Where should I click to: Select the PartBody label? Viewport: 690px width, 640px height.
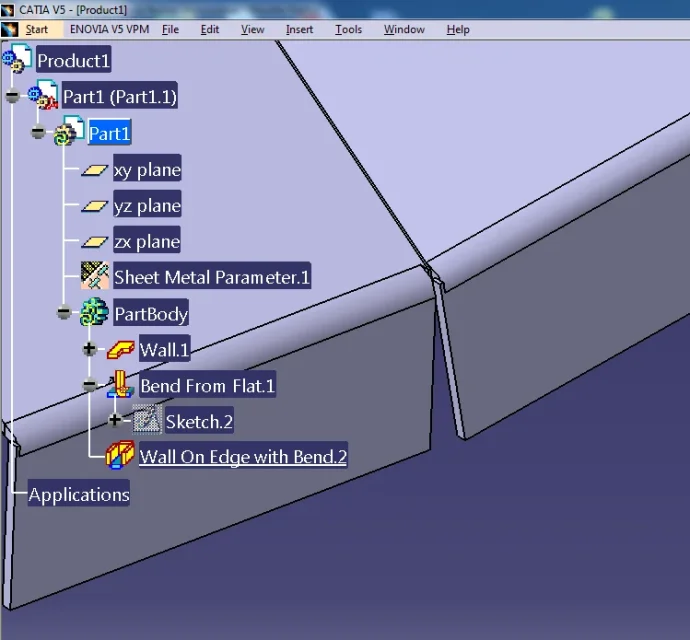pyautogui.click(x=151, y=313)
